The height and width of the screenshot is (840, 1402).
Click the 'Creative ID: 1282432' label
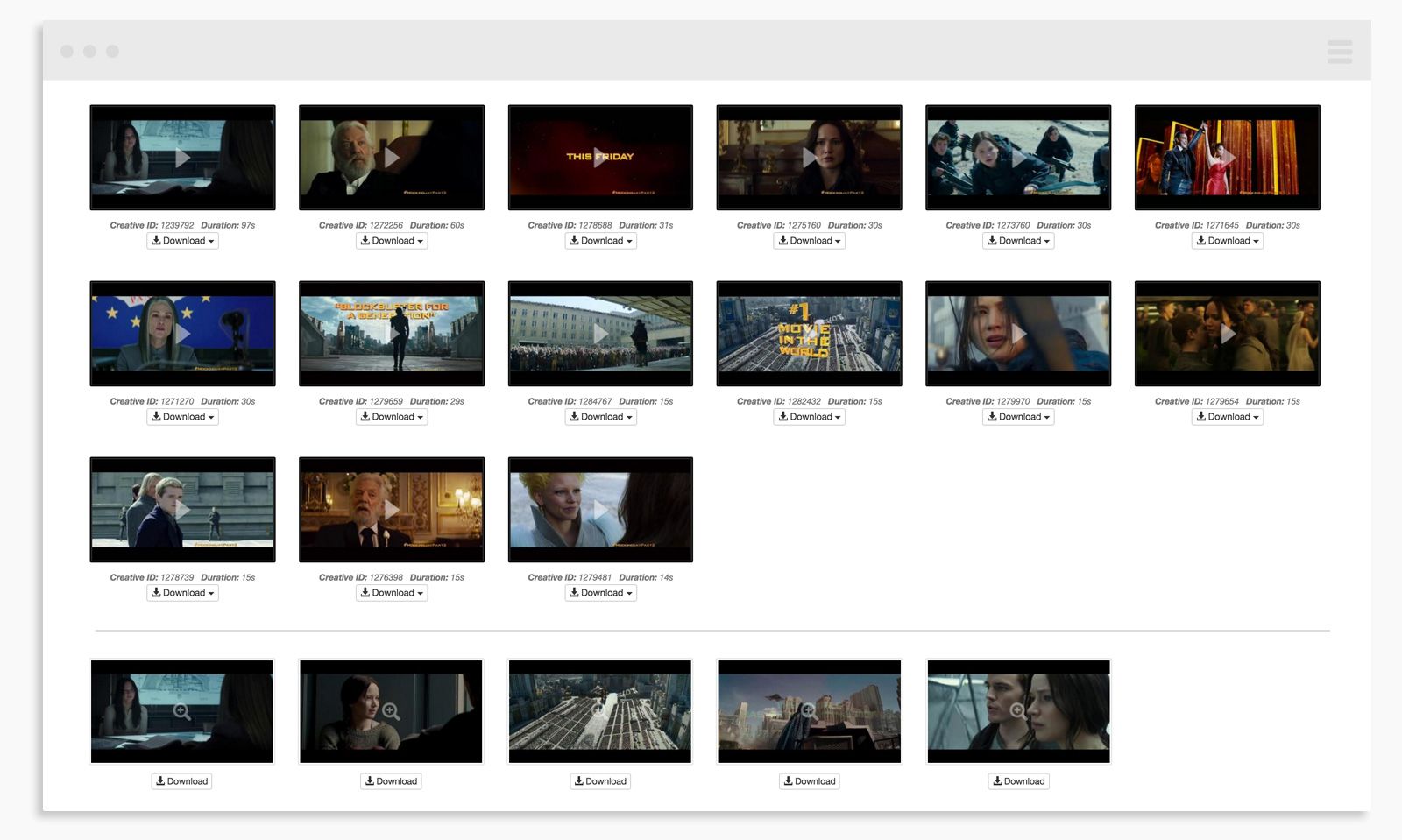(x=779, y=401)
